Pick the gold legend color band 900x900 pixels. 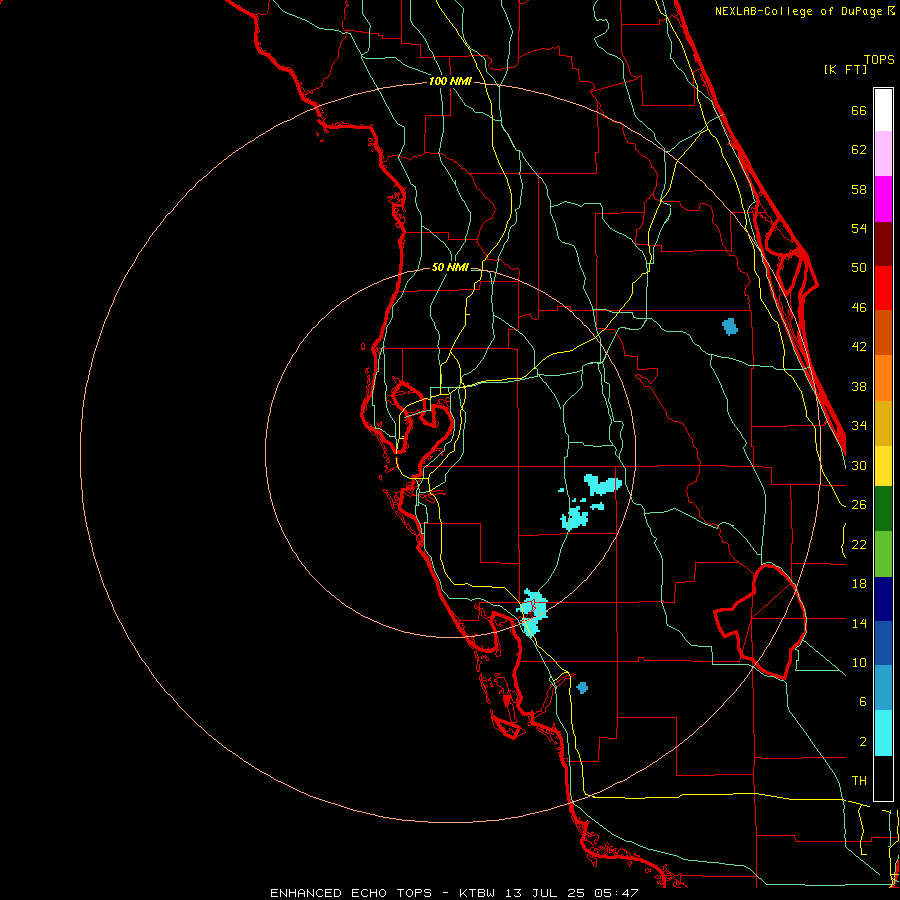tap(883, 423)
